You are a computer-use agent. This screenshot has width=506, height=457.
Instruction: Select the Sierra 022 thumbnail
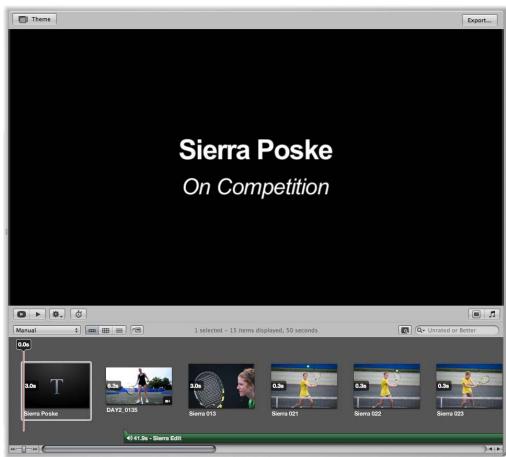point(387,386)
